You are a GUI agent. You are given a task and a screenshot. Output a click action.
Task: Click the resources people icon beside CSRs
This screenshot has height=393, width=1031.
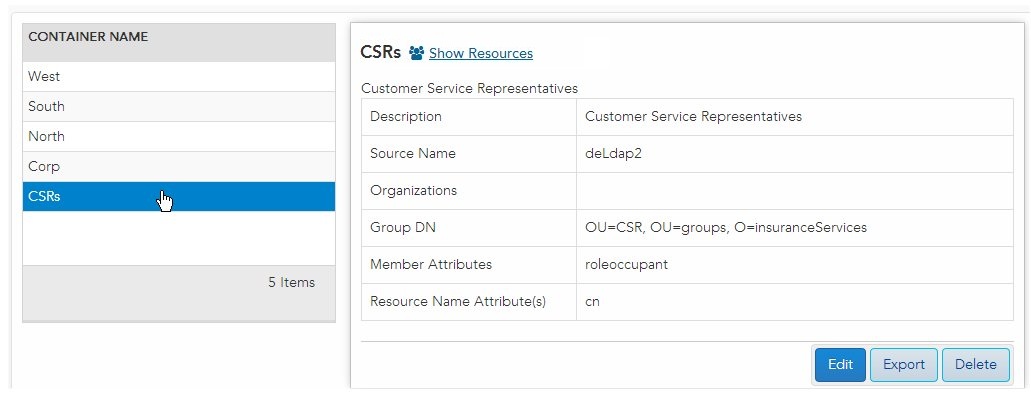pos(416,53)
